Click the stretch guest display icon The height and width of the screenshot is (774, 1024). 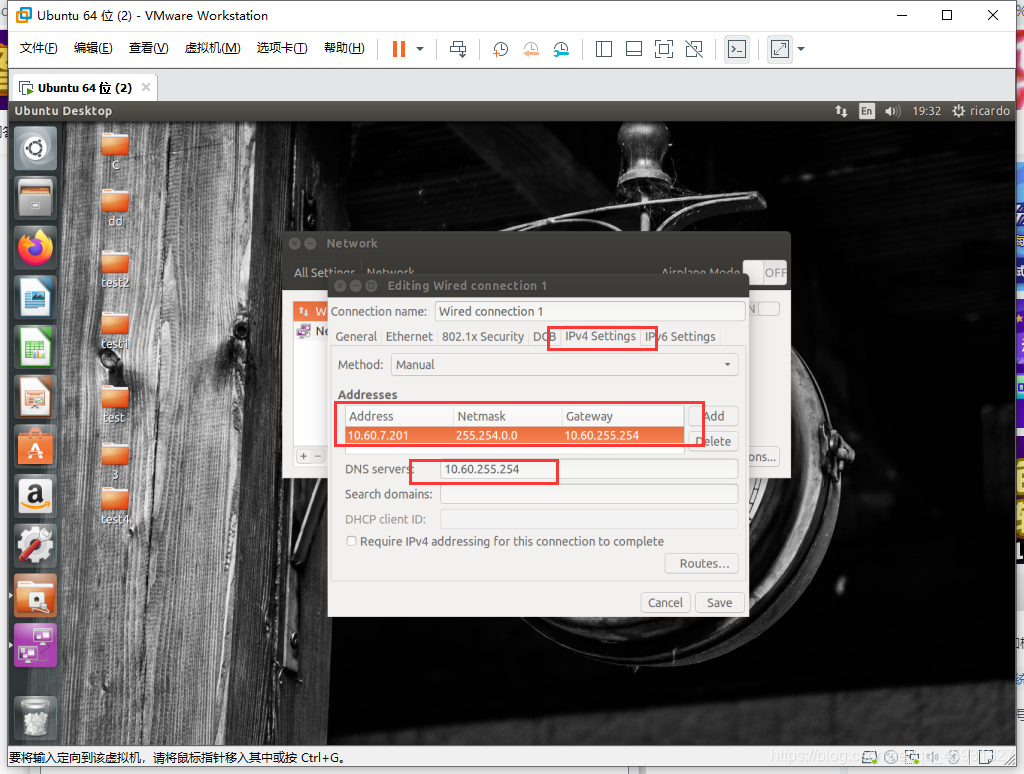pos(780,49)
